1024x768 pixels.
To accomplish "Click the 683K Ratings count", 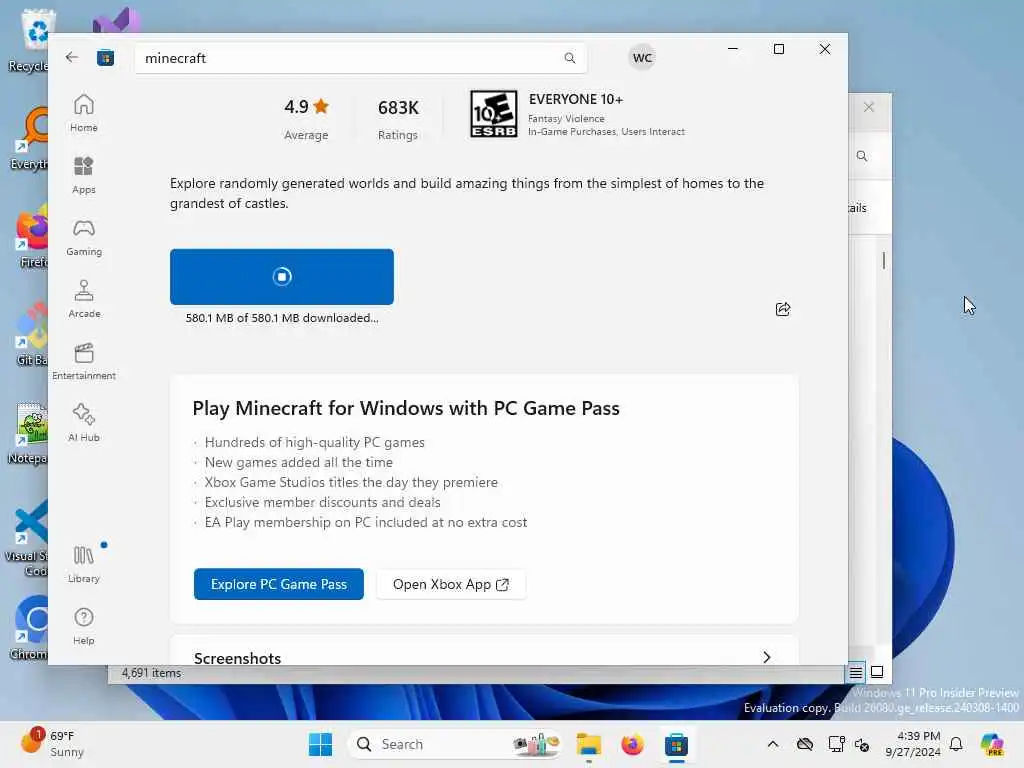I will point(398,119).
